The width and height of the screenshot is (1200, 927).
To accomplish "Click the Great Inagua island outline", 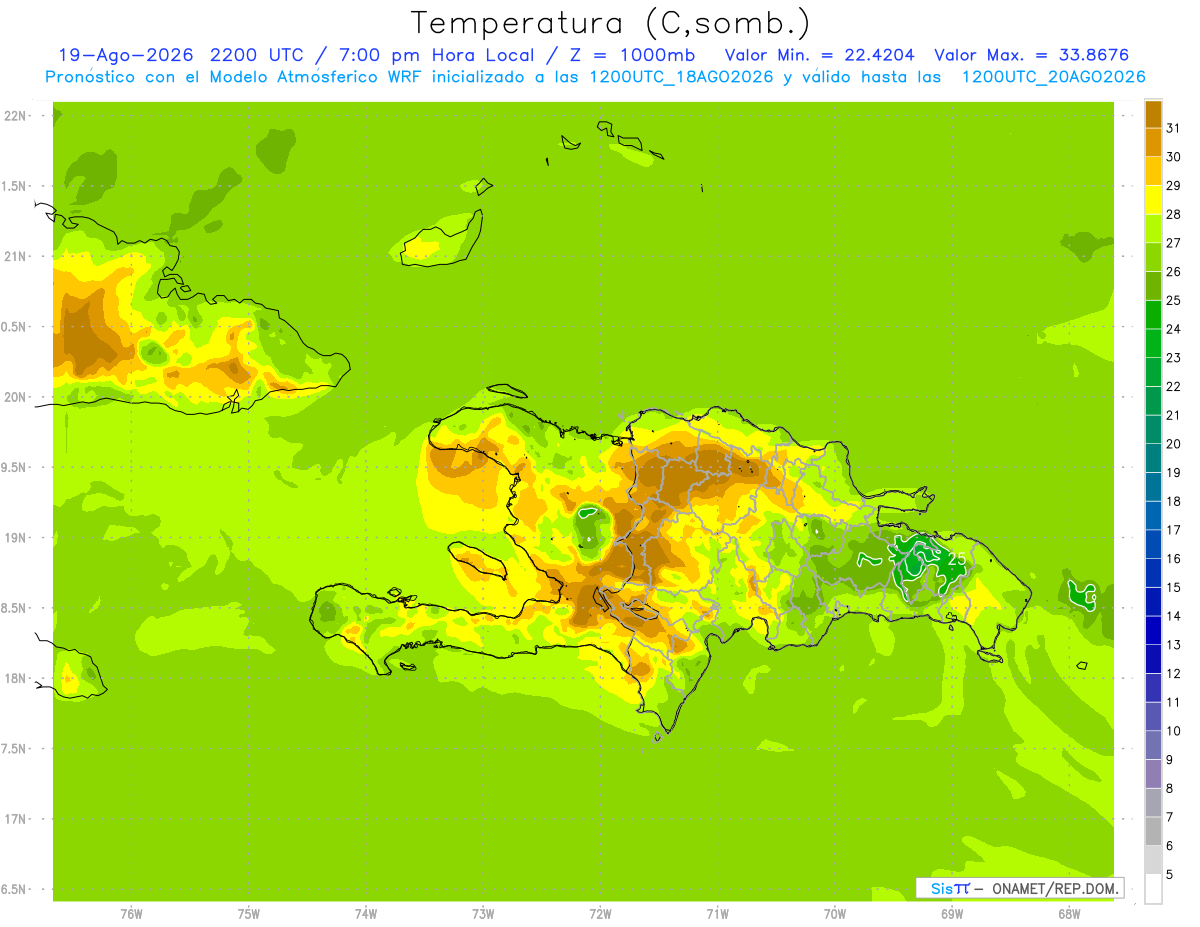I will pyautogui.click(x=441, y=238).
